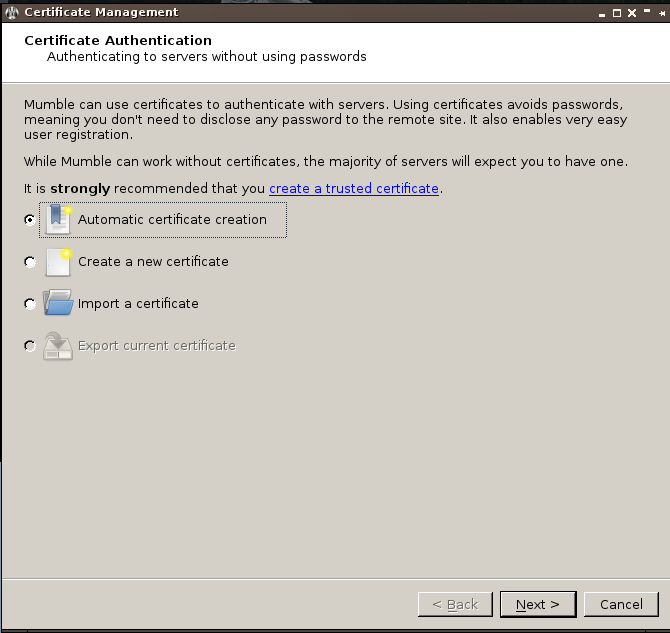
Task: Click the Import certificate folder icon
Action: pos(58,303)
